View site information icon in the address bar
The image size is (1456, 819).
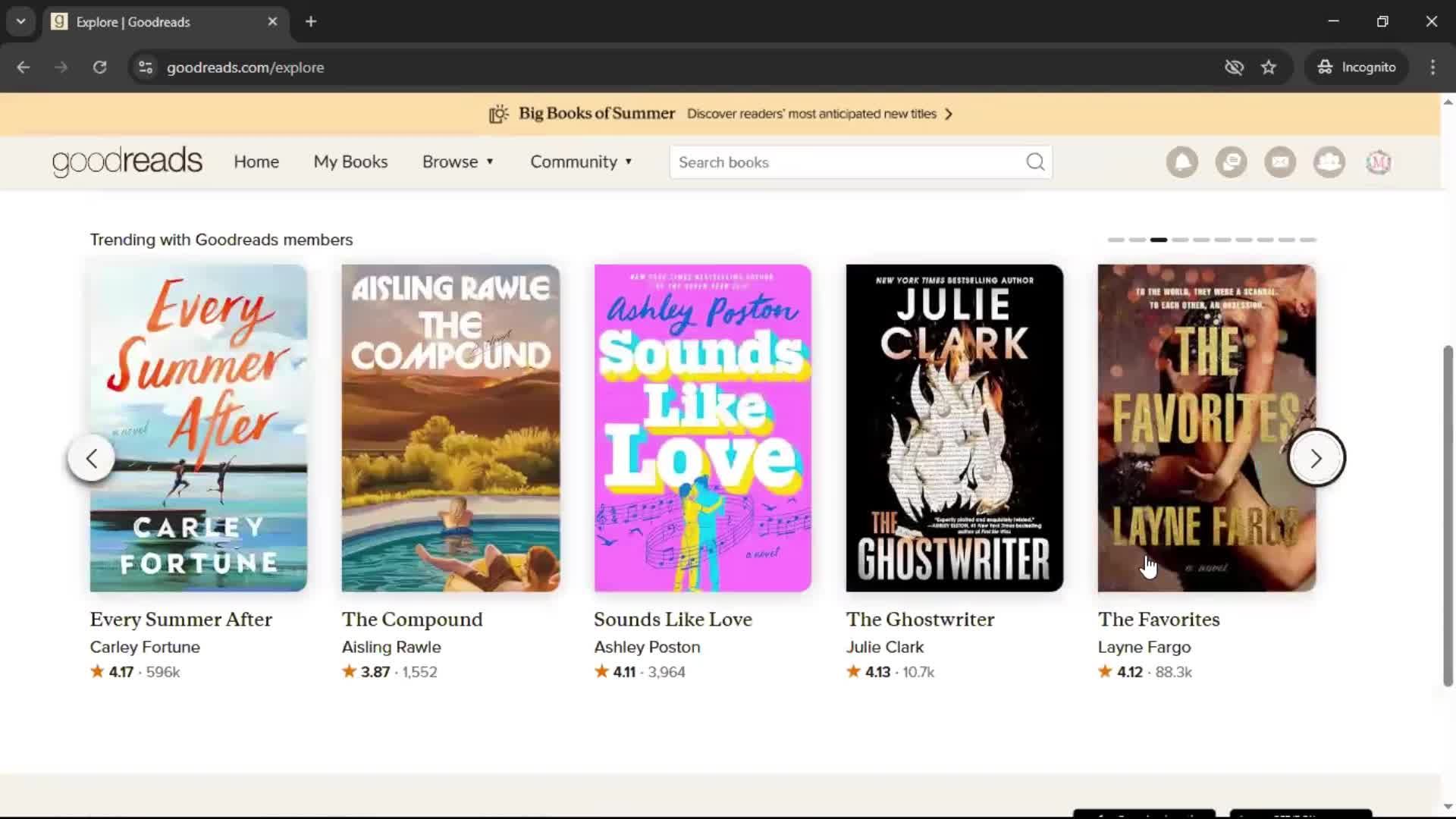pos(146,67)
